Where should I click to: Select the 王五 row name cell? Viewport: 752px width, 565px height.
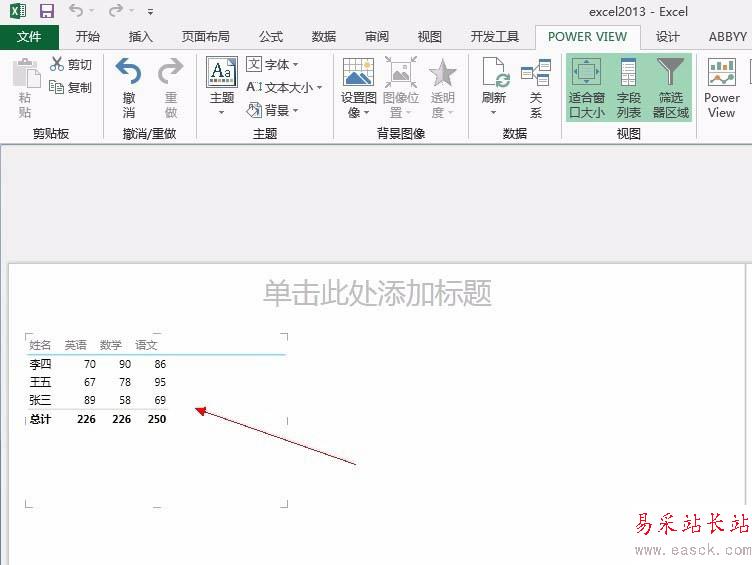40,382
